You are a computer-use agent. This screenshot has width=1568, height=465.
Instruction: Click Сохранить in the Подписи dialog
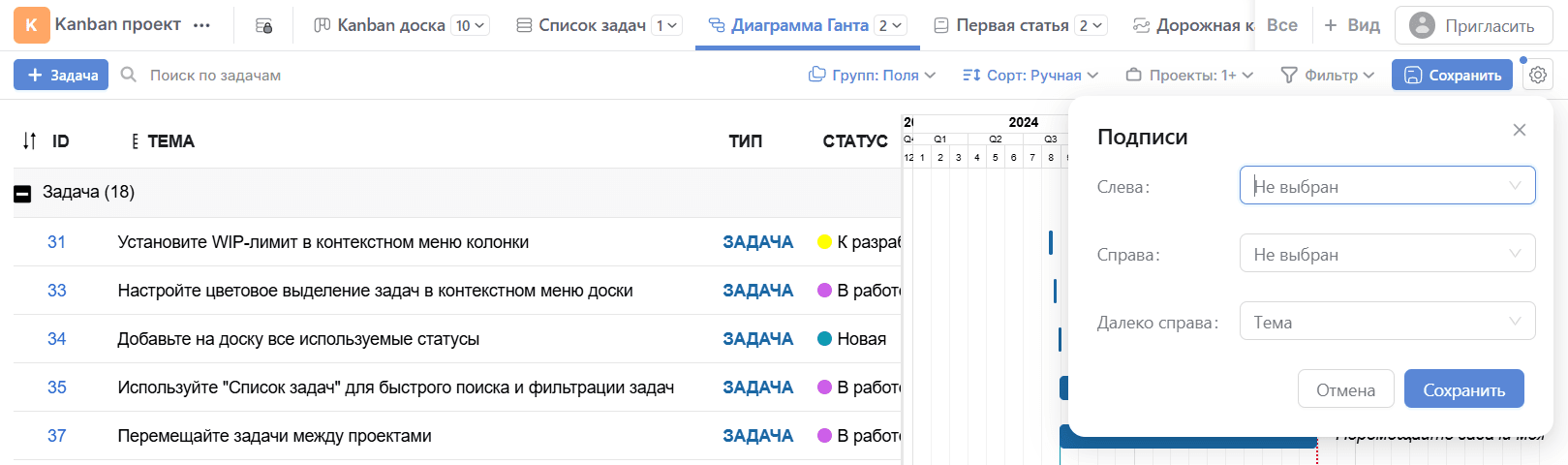(1463, 389)
